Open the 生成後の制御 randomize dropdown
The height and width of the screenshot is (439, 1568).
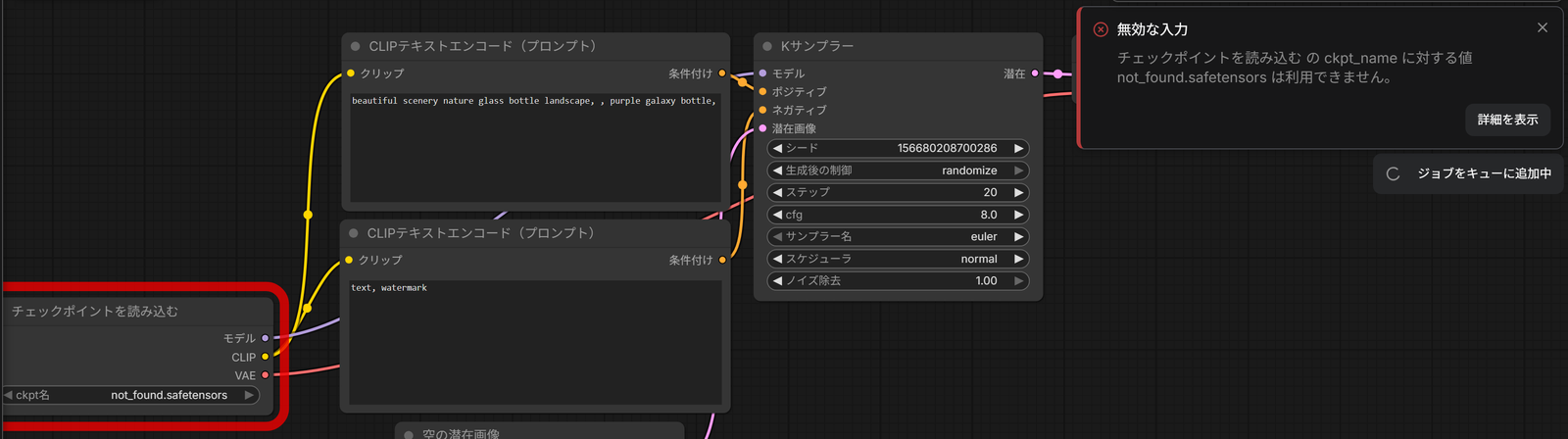898,171
